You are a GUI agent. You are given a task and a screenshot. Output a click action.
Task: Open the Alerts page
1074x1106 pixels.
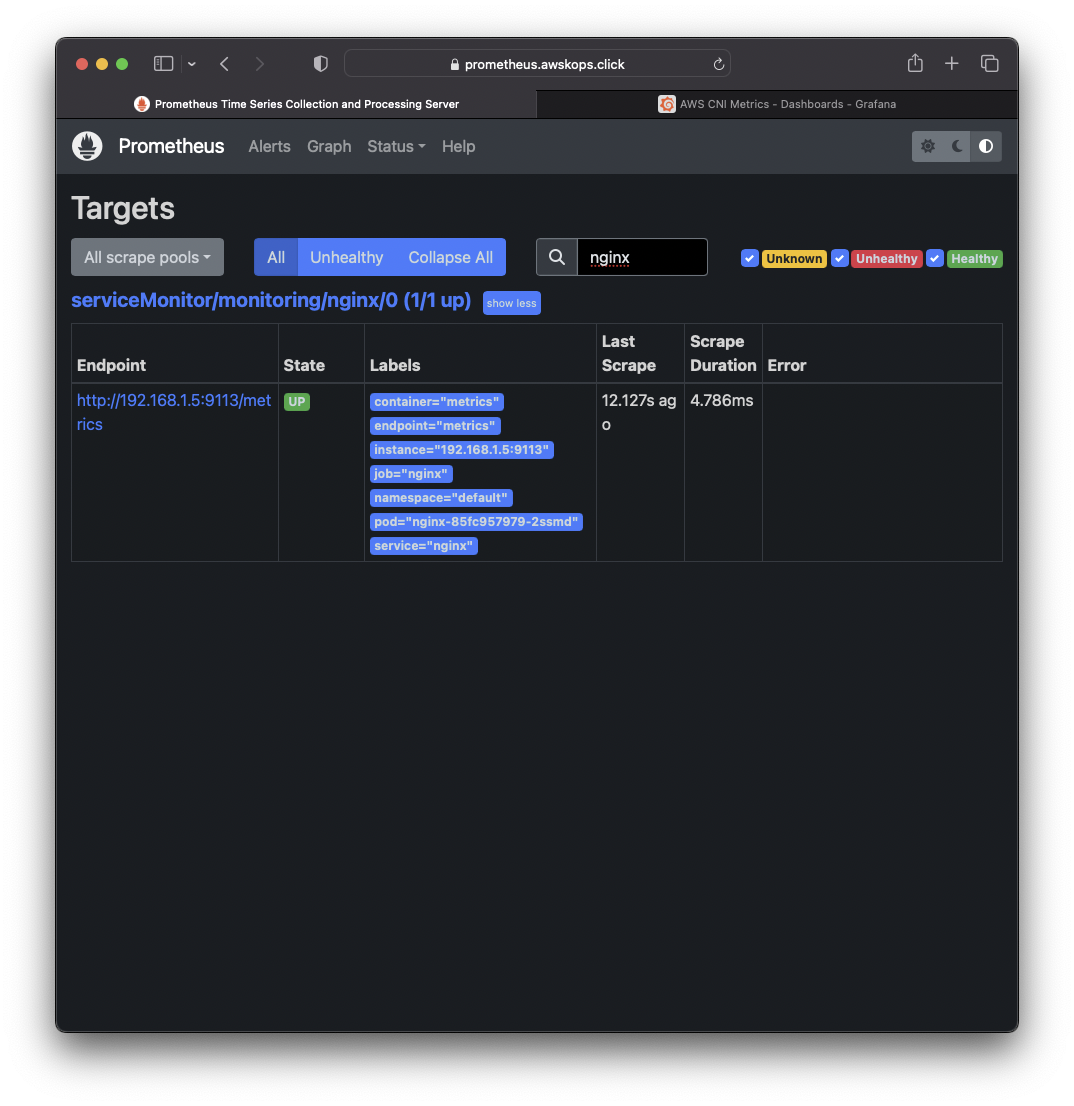(269, 146)
